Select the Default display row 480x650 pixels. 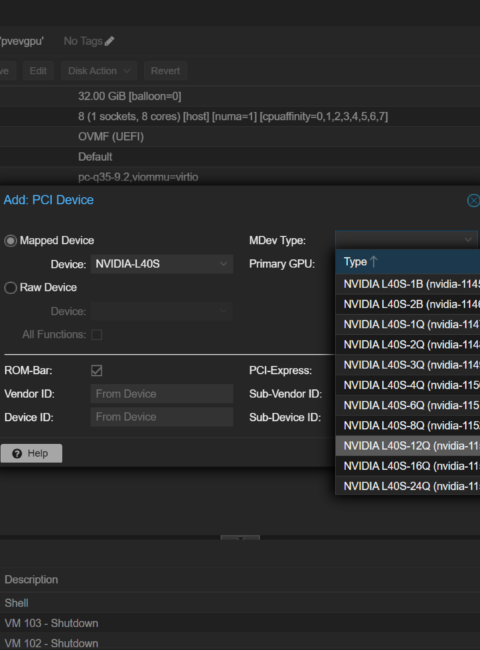pos(240,157)
